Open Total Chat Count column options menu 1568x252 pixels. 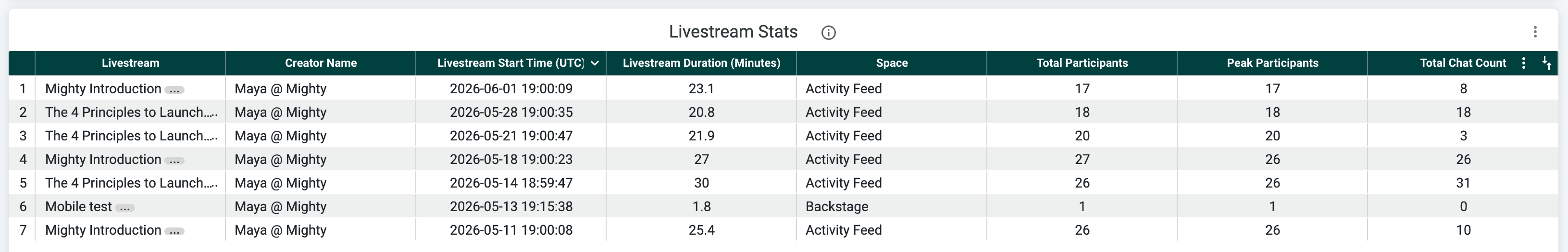1523,63
